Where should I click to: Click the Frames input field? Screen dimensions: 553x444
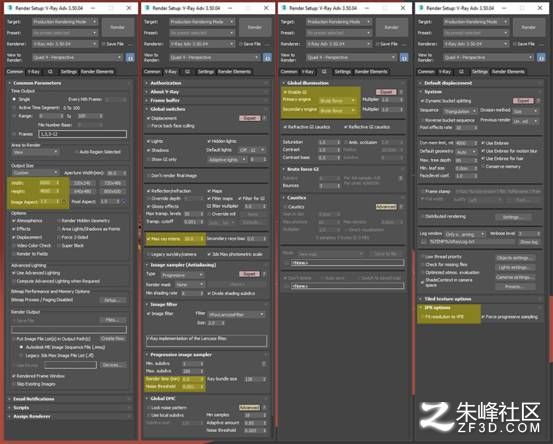83,134
